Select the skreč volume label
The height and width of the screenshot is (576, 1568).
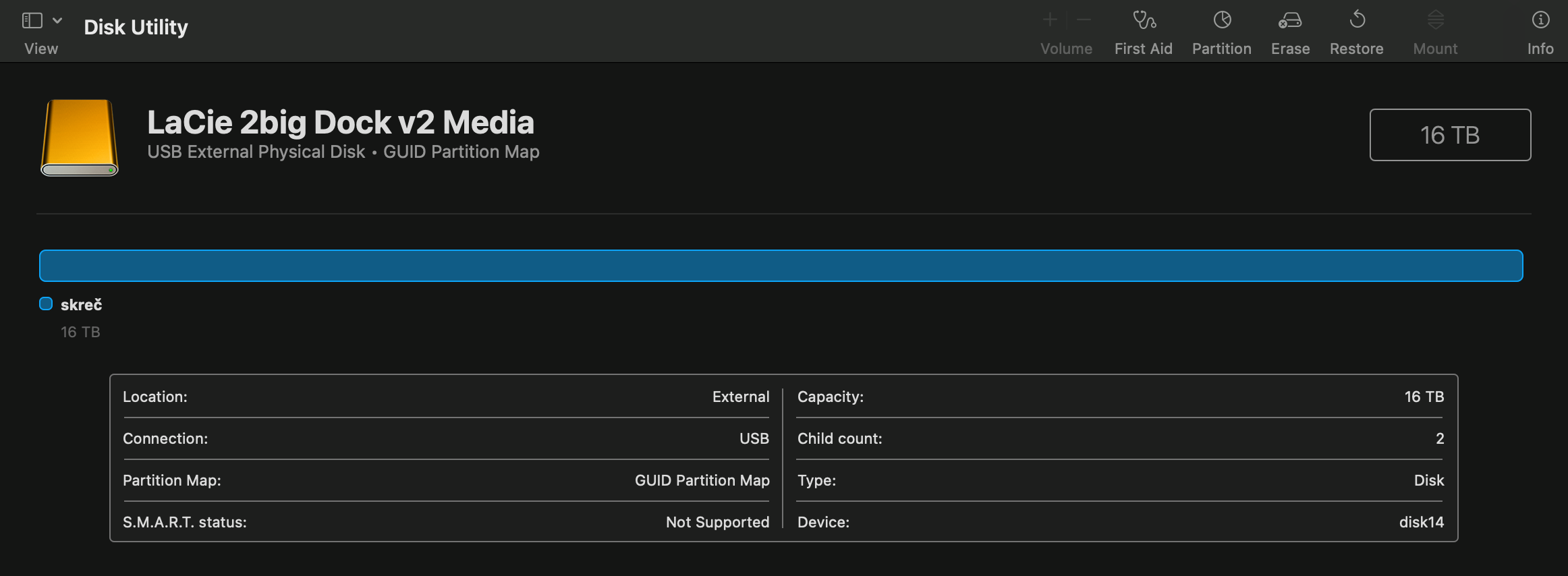(81, 305)
